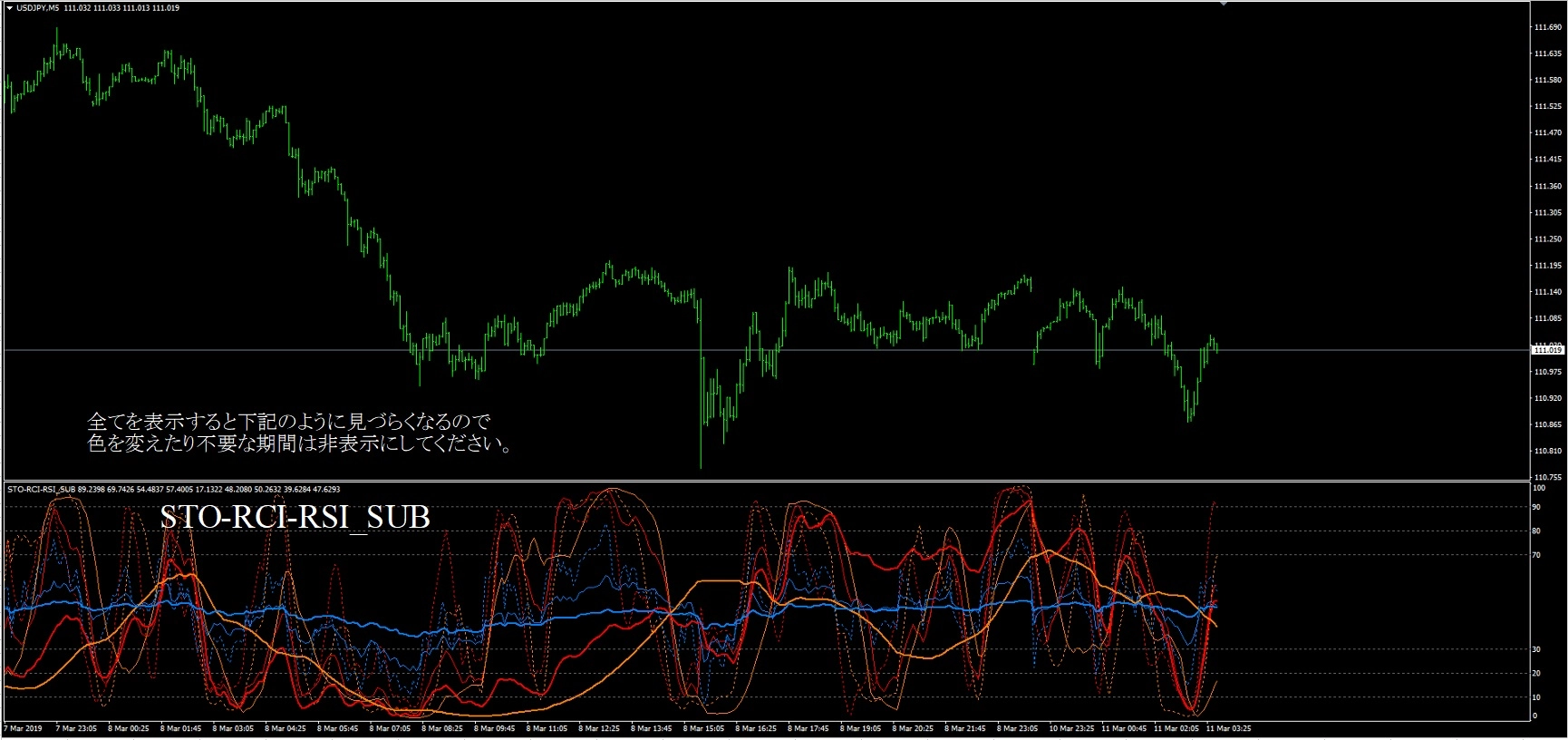Click the 111.305 price scale label

coord(1547,212)
